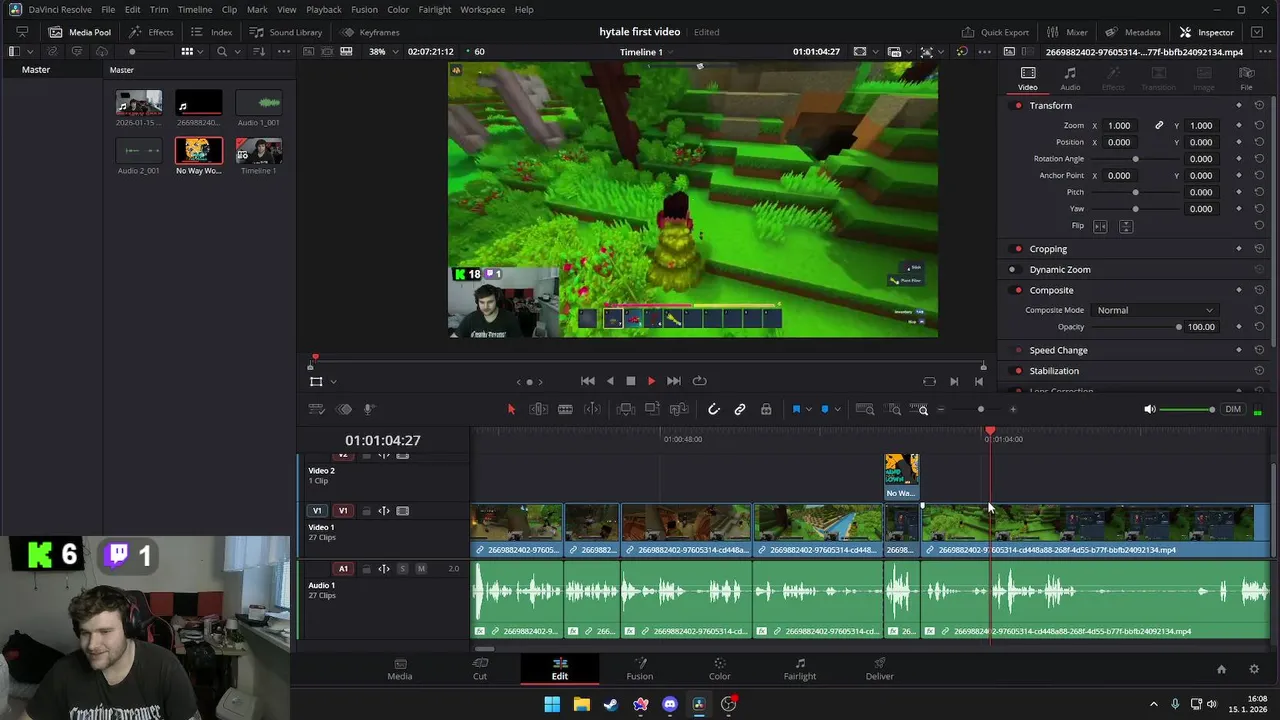Viewport: 1280px width, 720px height.
Task: Open the Flag color dropdown arrow
Action: click(808, 409)
